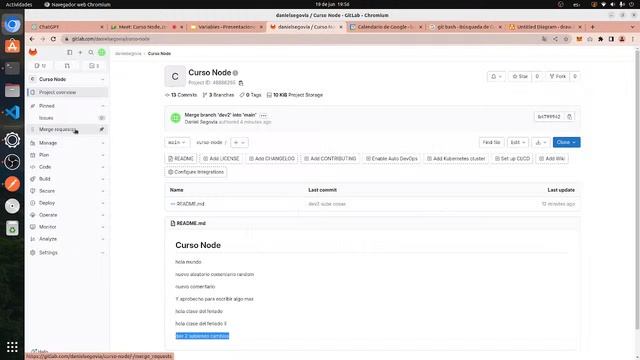
Task: Click the Find file button
Action: pos(491,142)
